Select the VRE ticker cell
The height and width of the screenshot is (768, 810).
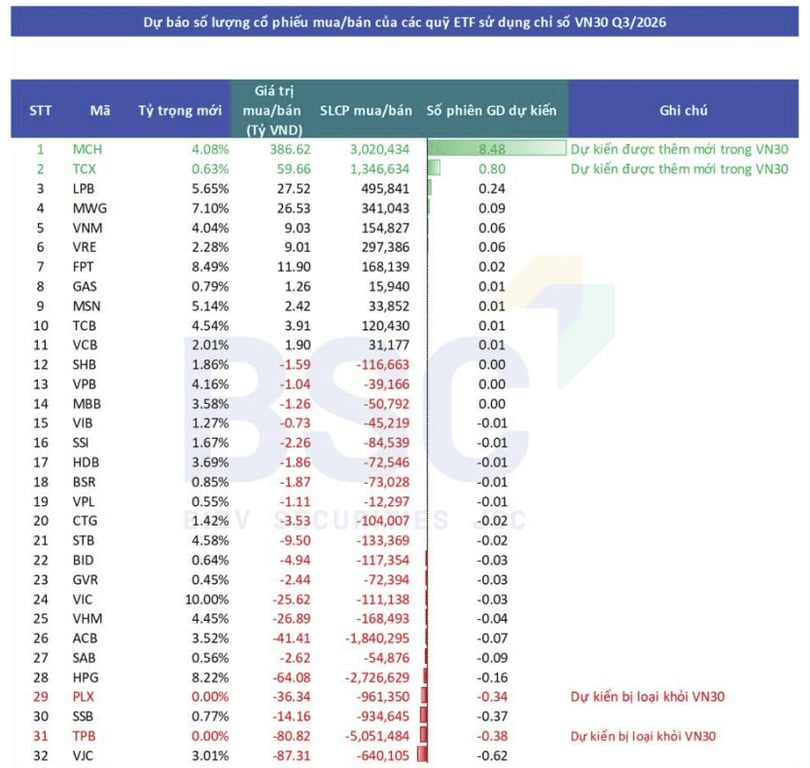84,247
